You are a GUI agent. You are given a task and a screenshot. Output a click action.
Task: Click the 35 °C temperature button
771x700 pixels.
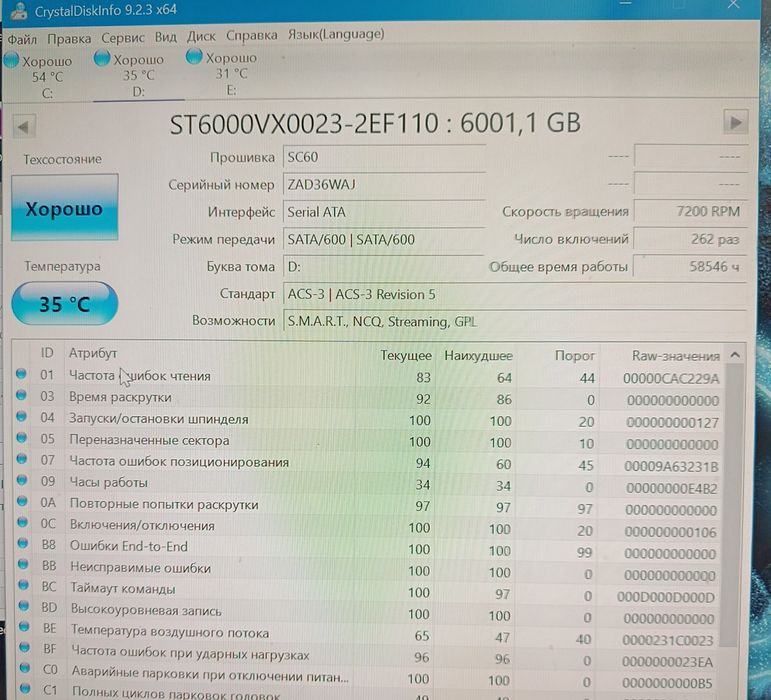point(64,303)
